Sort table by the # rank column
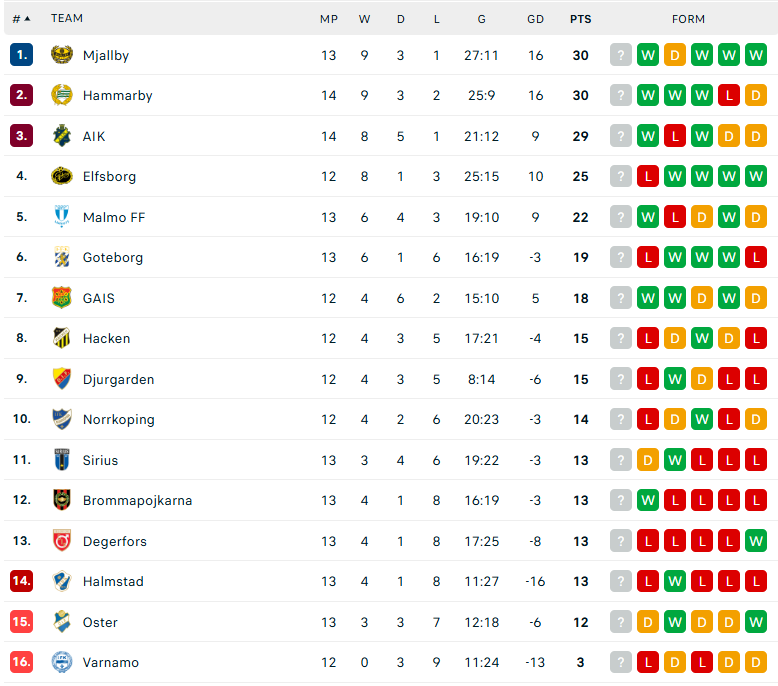Image resolution: width=778 pixels, height=686 pixels. coord(21,19)
